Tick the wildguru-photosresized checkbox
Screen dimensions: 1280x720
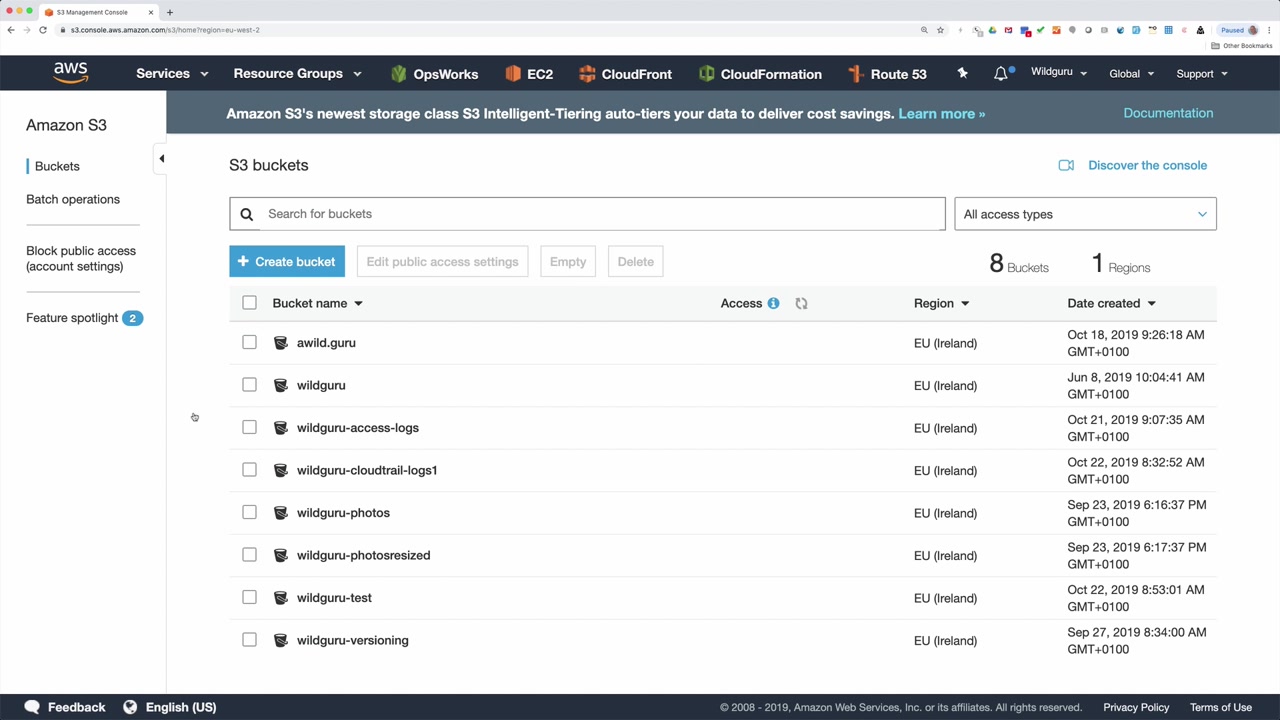click(x=249, y=555)
